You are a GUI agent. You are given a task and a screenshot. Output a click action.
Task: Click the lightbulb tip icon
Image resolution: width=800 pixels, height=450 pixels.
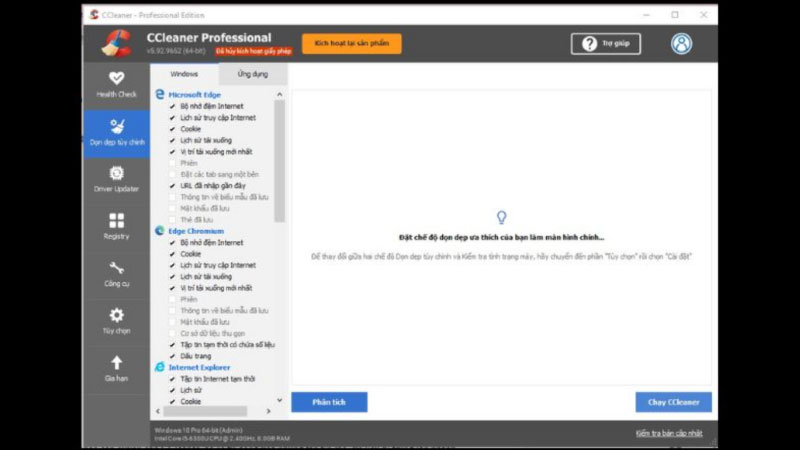point(502,218)
